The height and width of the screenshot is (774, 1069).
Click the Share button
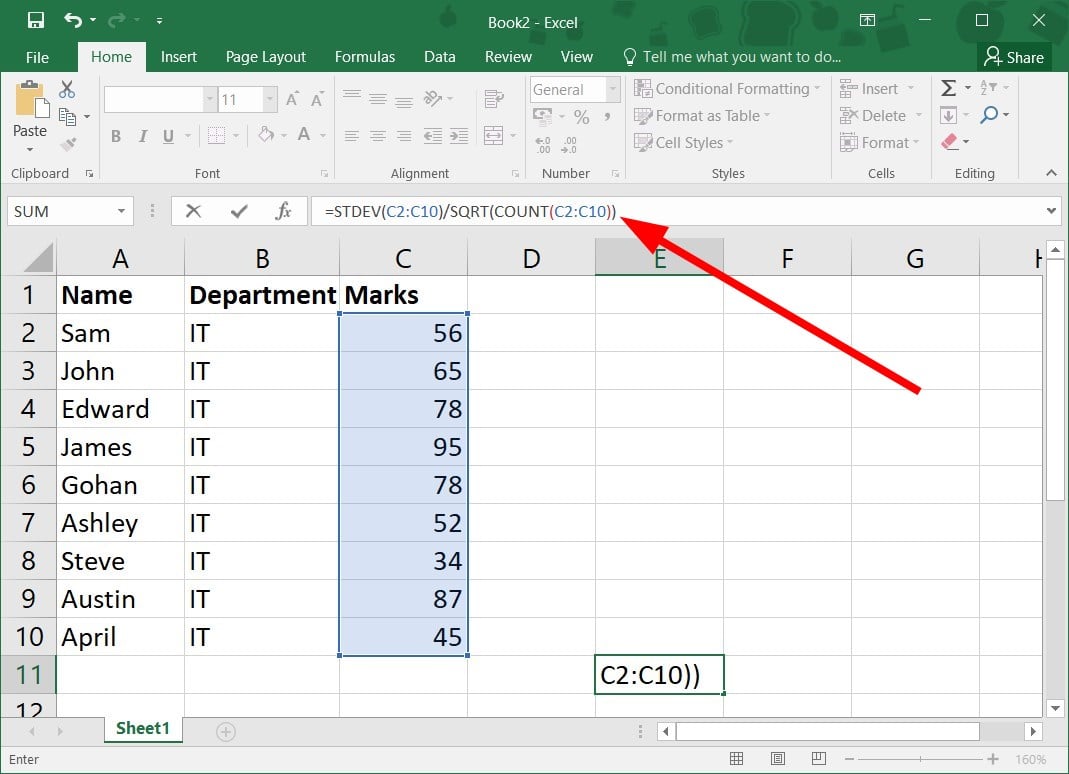coord(1014,57)
